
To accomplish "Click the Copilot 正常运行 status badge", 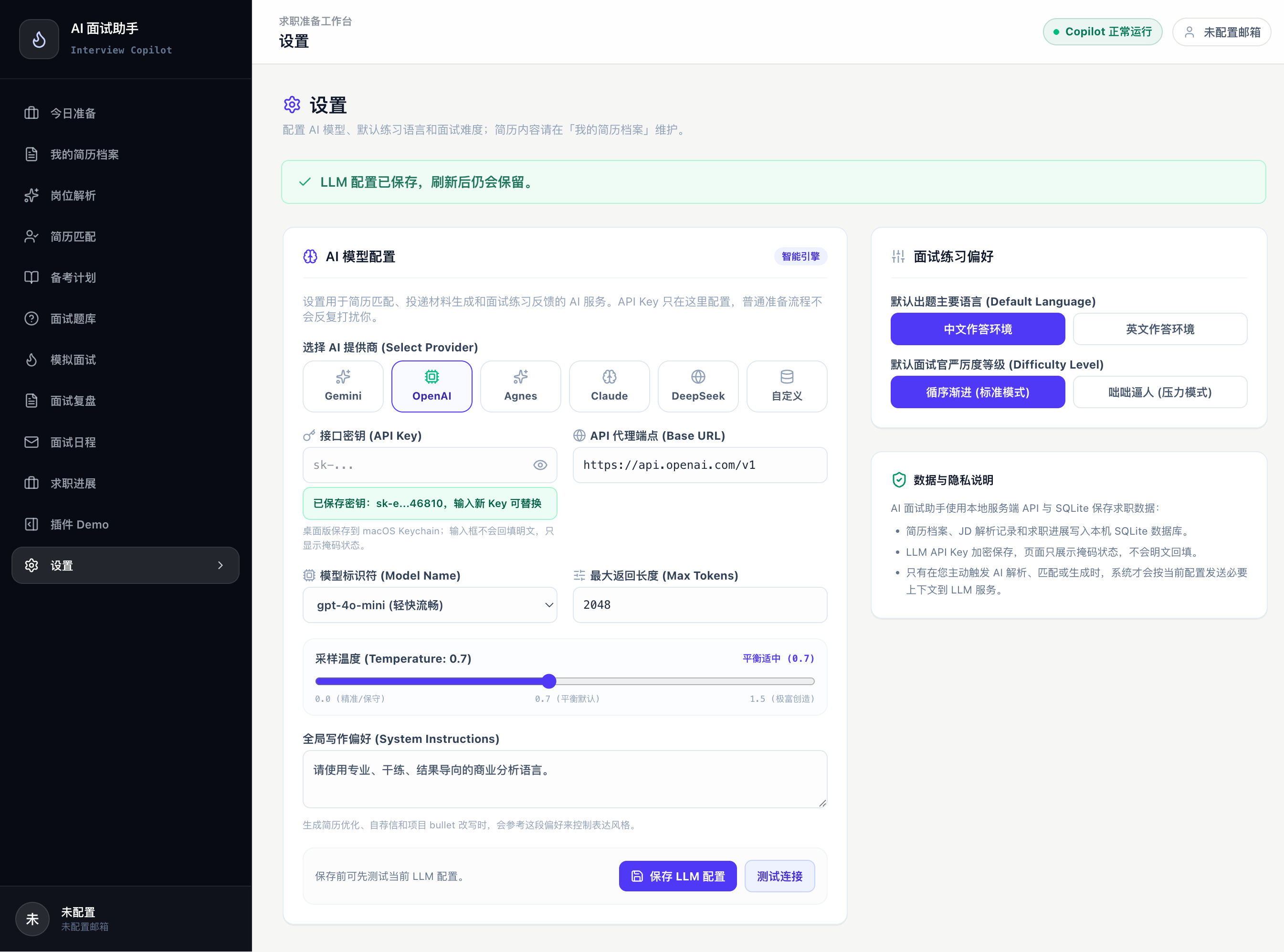I will tap(1103, 32).
